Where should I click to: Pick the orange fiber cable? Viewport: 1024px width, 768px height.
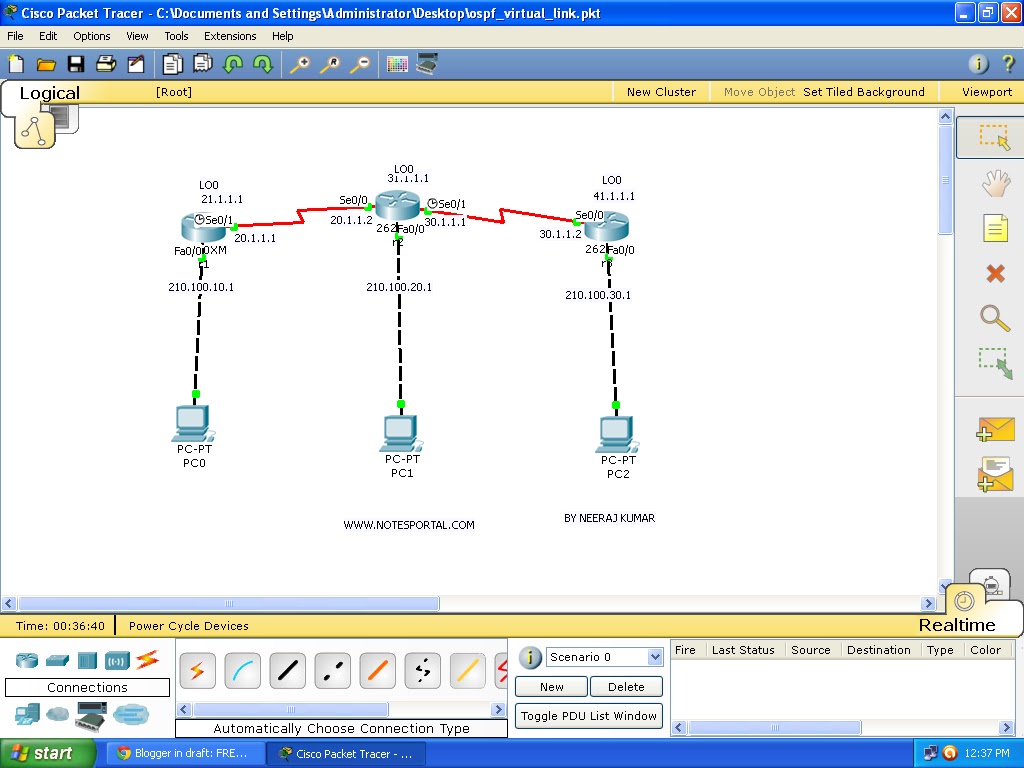[377, 671]
